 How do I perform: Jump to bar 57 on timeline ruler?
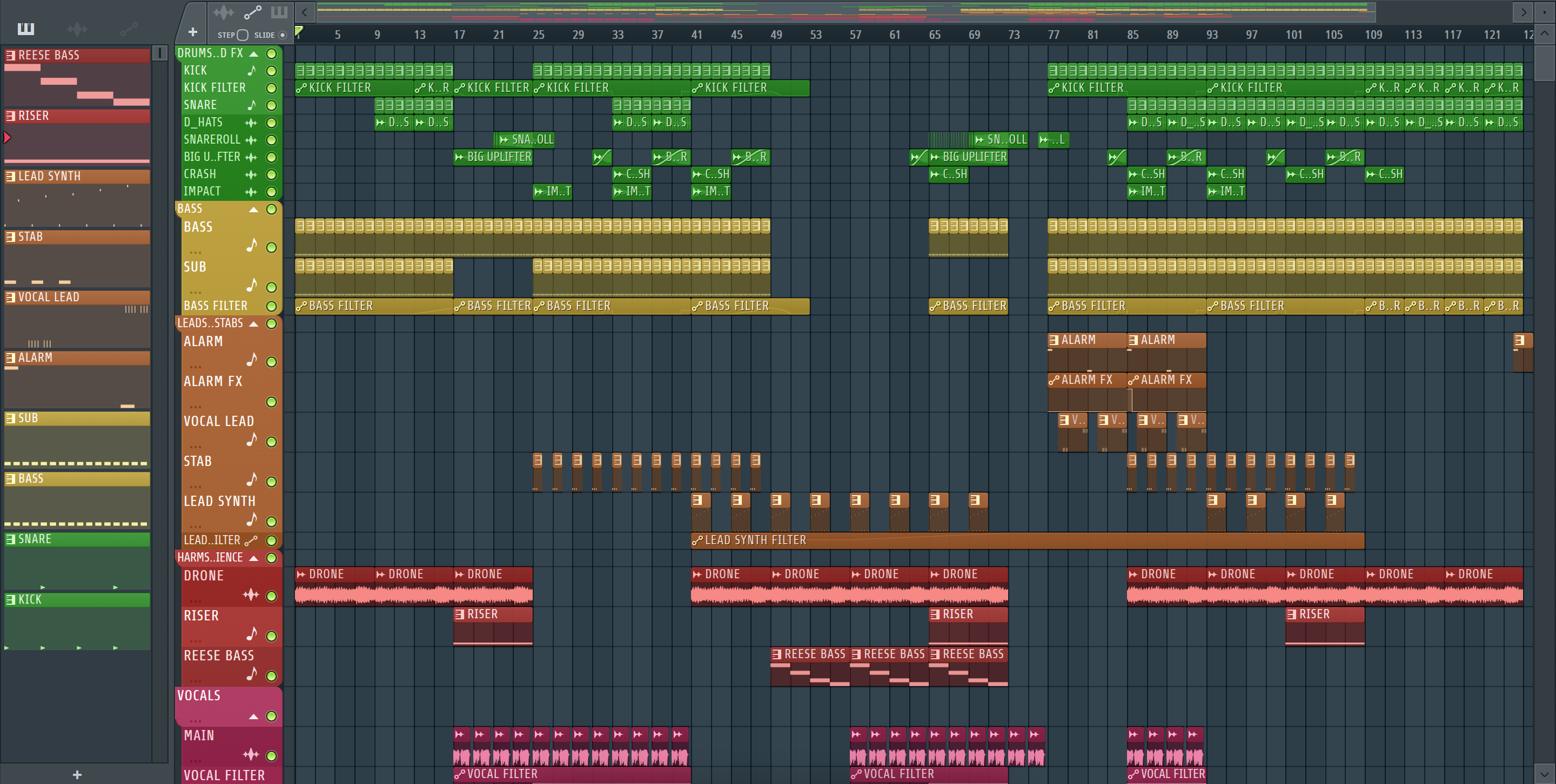coord(855,35)
